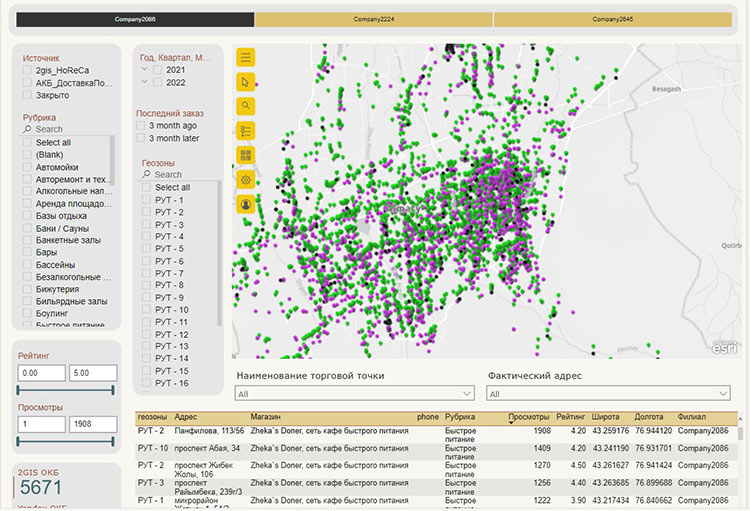Screen dimensions: 750x511
Task: Enable the РУТ - 5 geozone checkbox
Action: [x=147, y=249]
